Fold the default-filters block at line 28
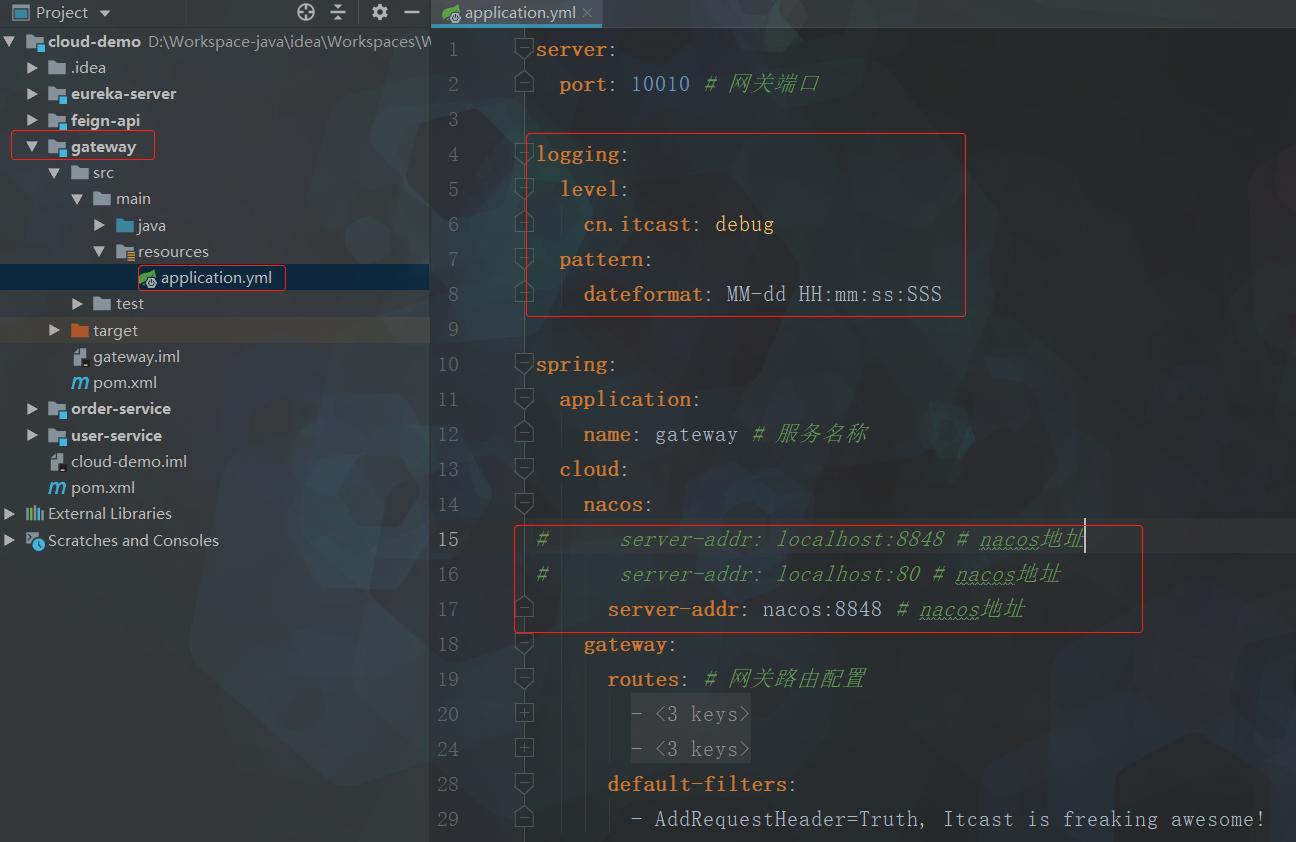 [523, 782]
